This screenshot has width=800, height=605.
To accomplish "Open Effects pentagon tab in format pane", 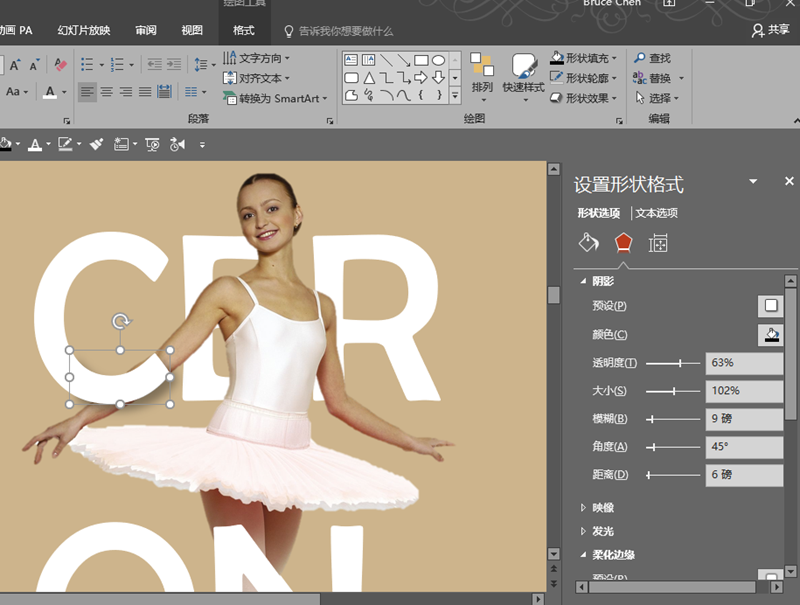I will point(623,243).
